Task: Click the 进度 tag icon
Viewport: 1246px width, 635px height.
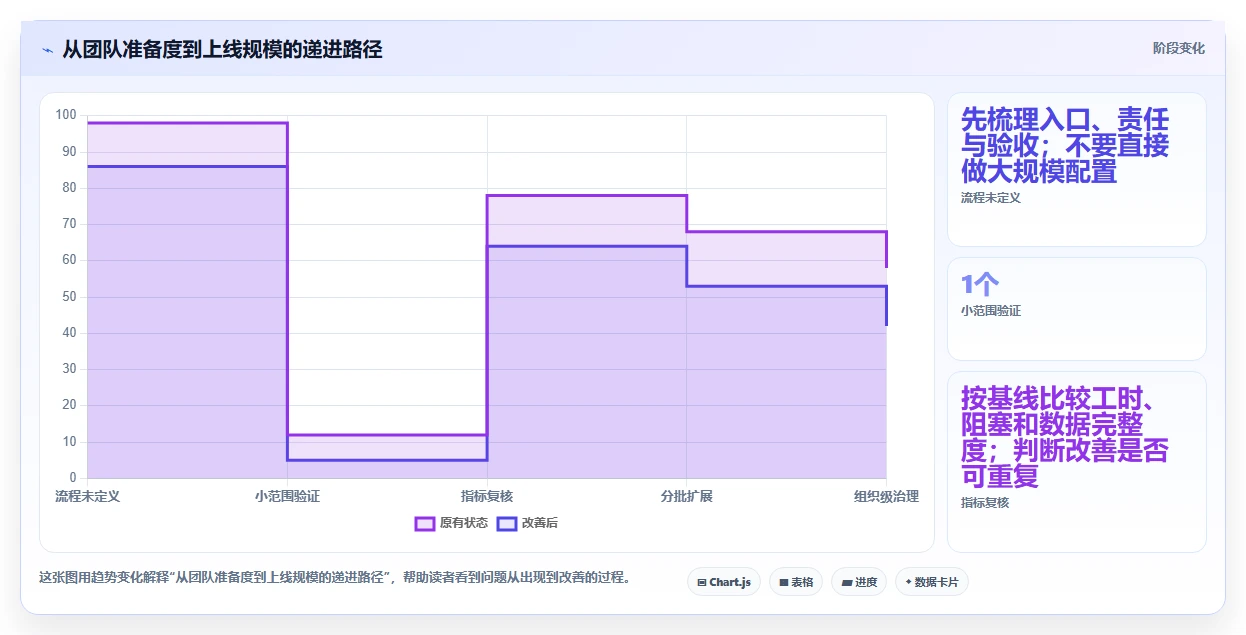Action: 846,582
